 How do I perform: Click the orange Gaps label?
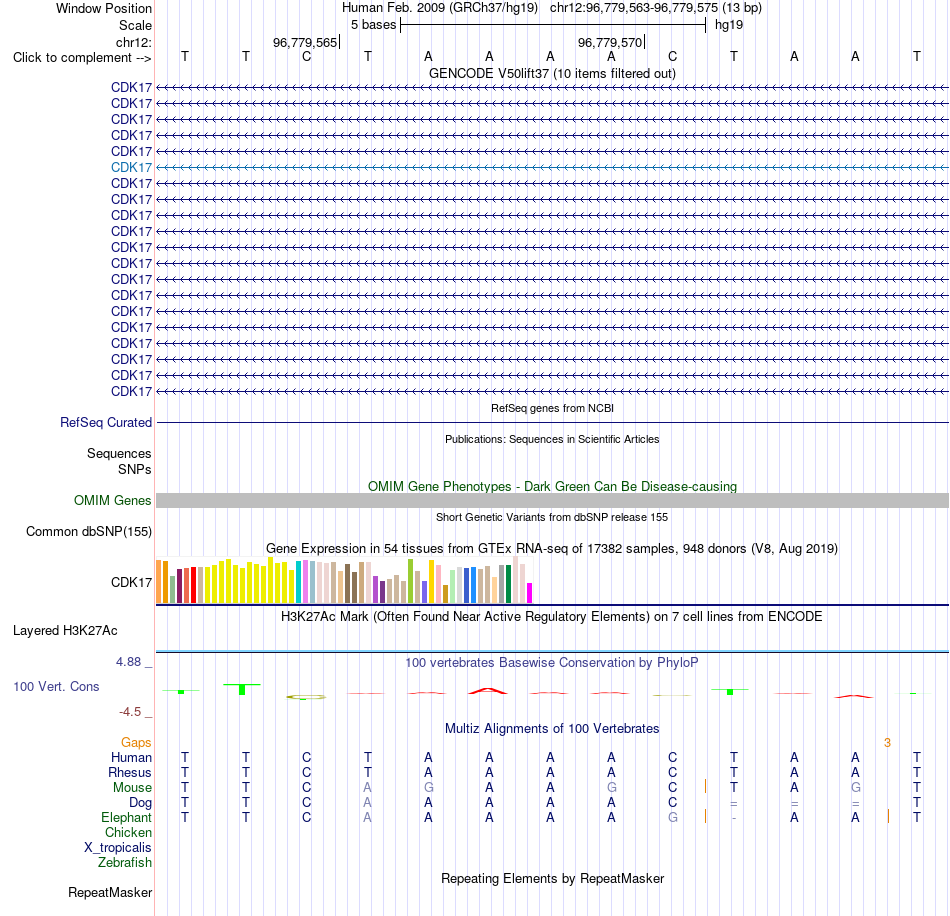[136, 742]
